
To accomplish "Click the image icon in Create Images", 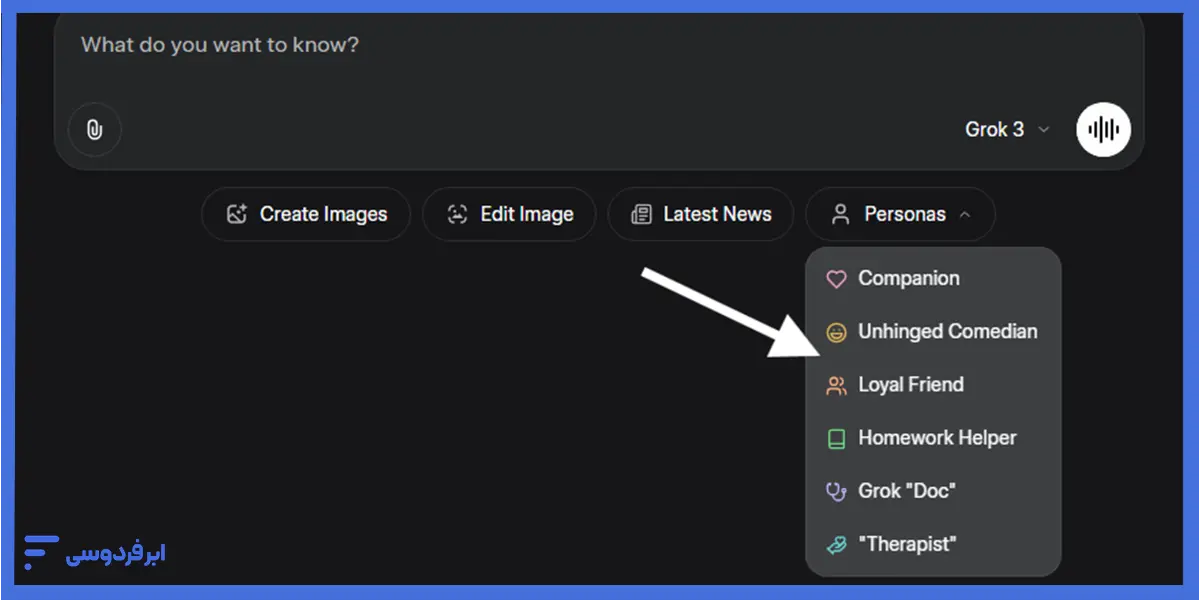I will point(236,214).
